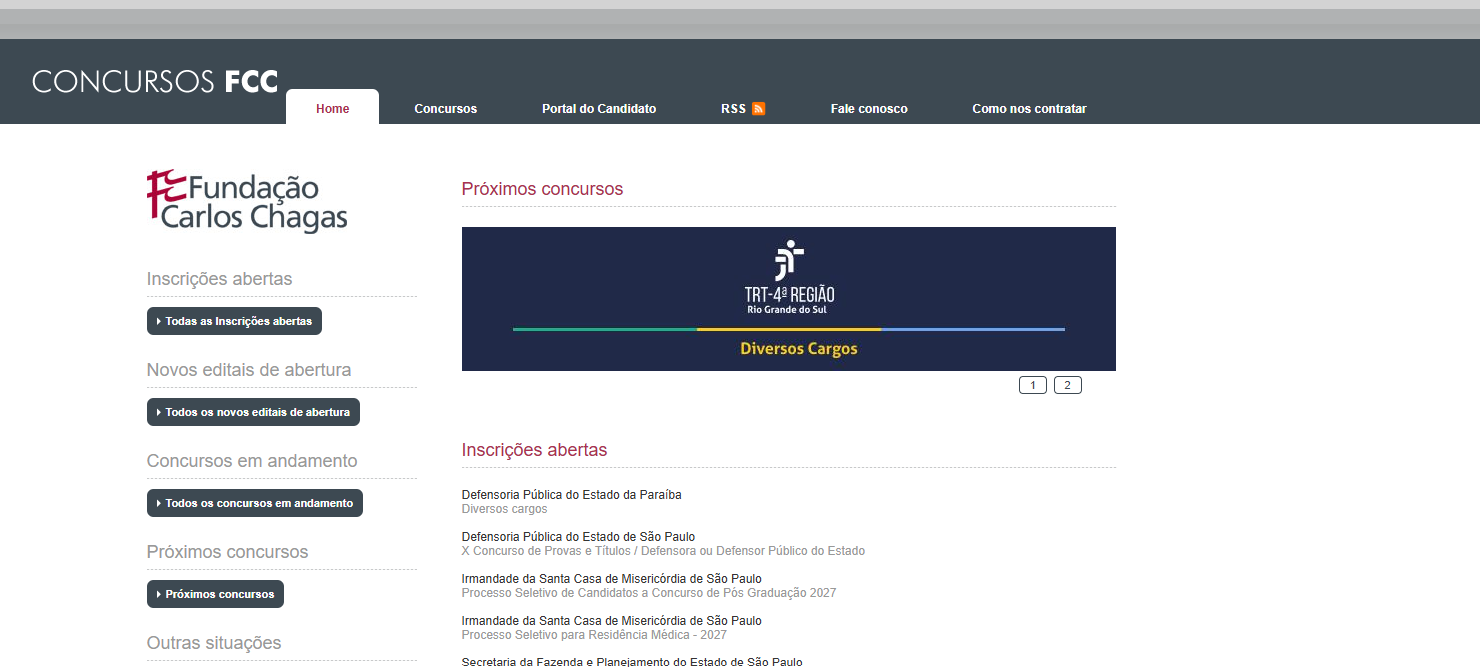The height and width of the screenshot is (667, 1480).
Task: Open Processo Seletivo Pós Graduação 2027 link
Action: pos(649,593)
